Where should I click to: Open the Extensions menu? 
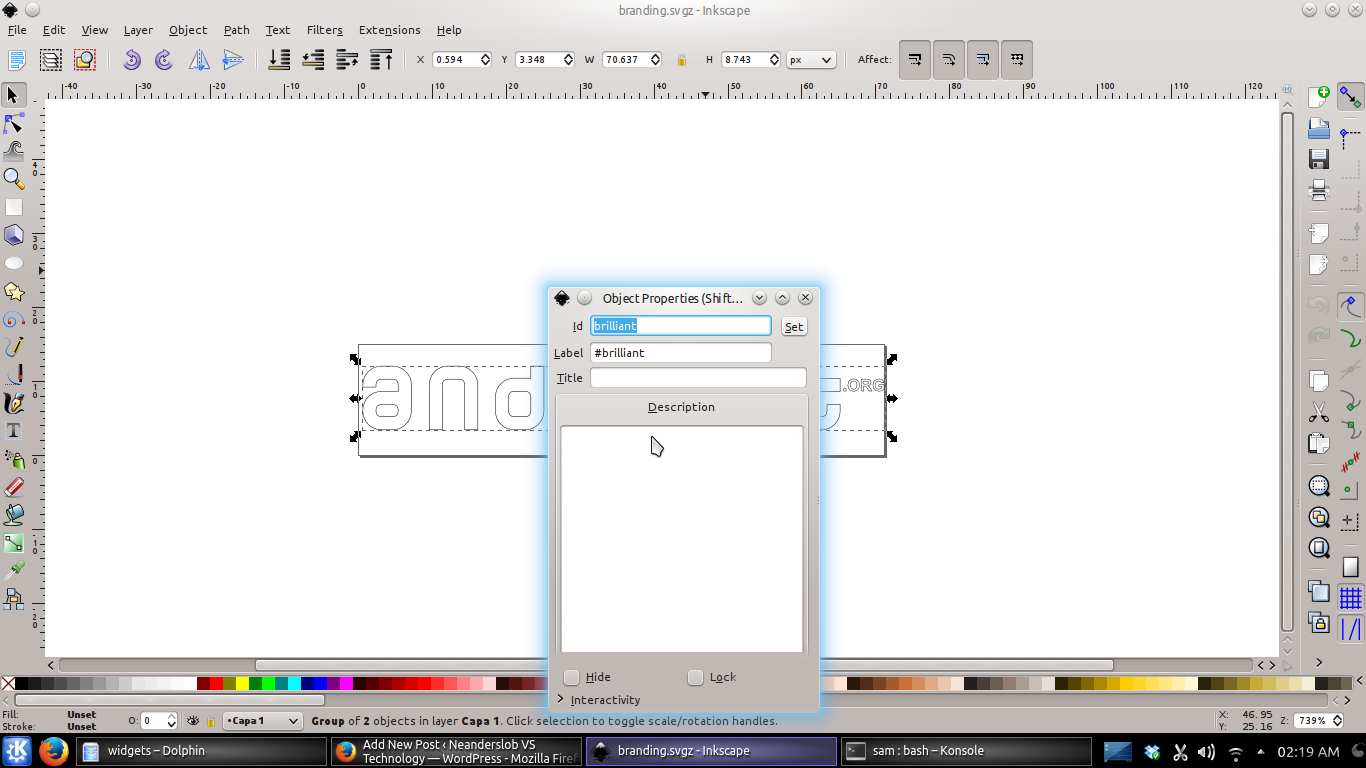(389, 30)
